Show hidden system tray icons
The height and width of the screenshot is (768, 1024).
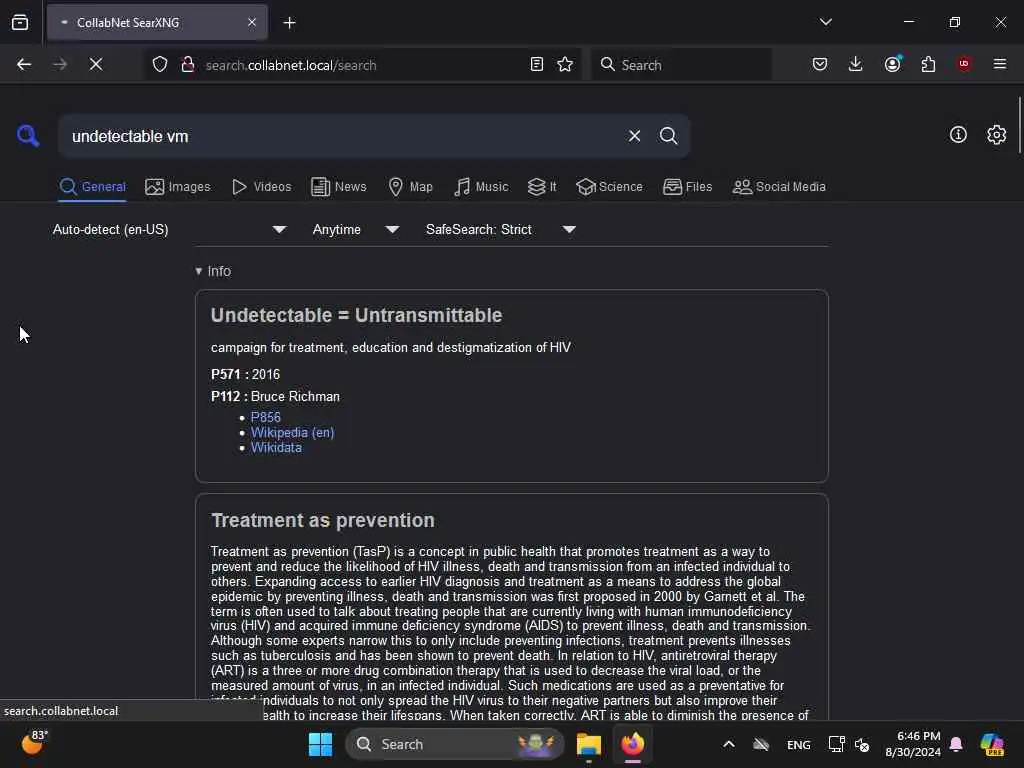tap(729, 744)
